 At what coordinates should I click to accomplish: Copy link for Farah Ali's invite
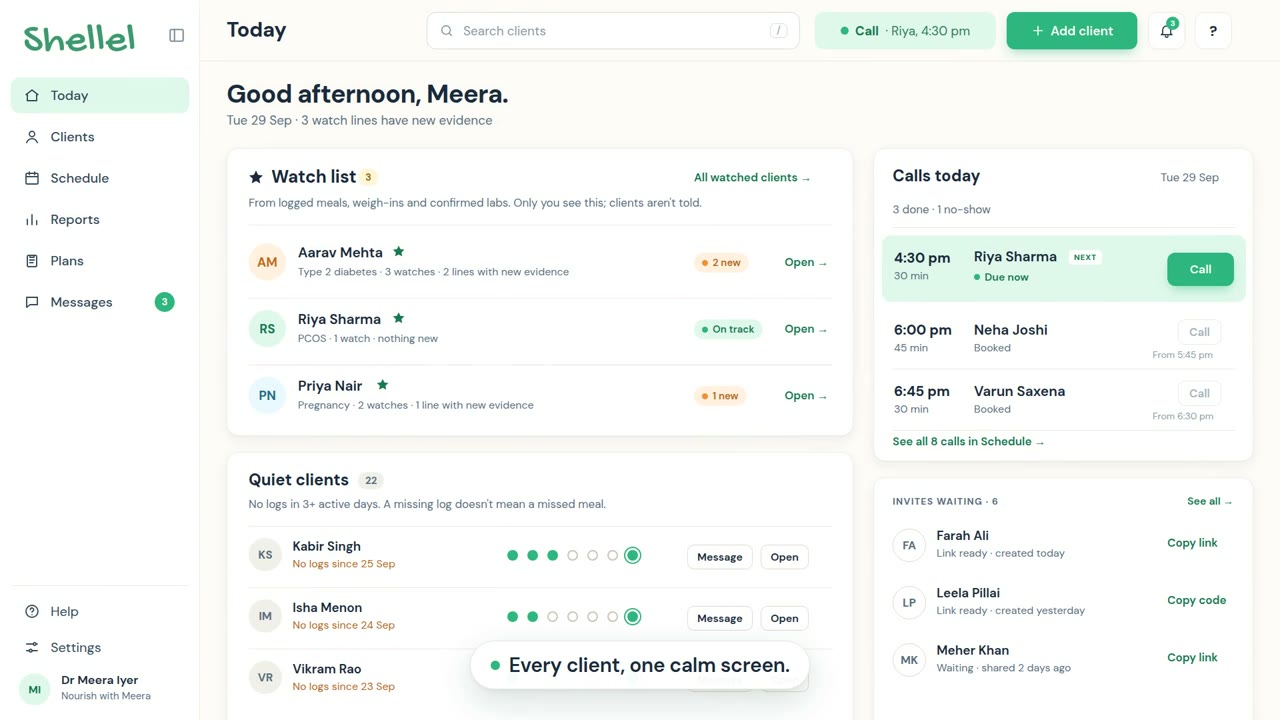[x=1192, y=543]
